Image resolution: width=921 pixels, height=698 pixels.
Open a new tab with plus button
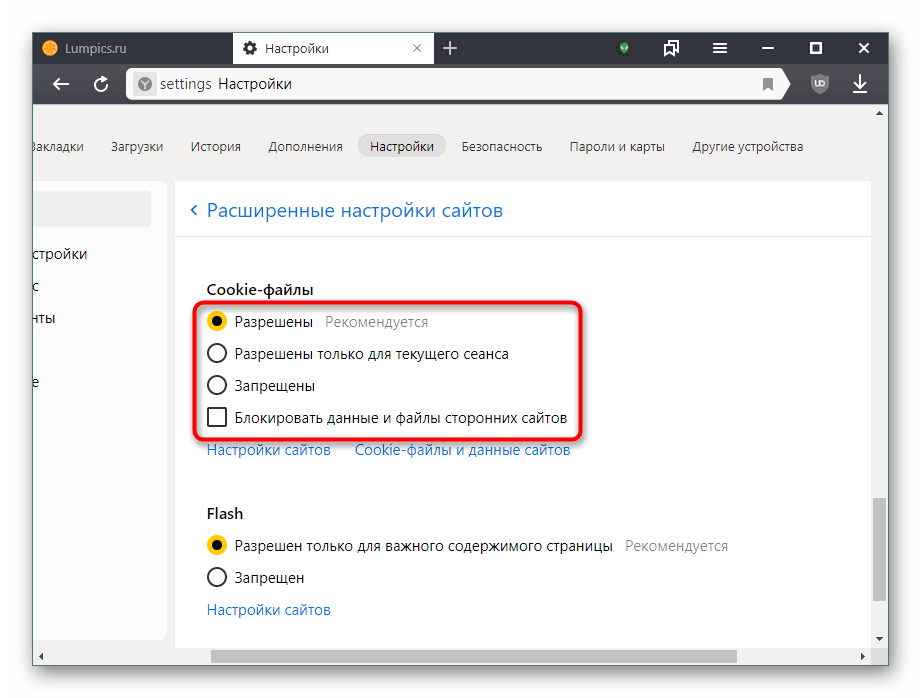450,48
